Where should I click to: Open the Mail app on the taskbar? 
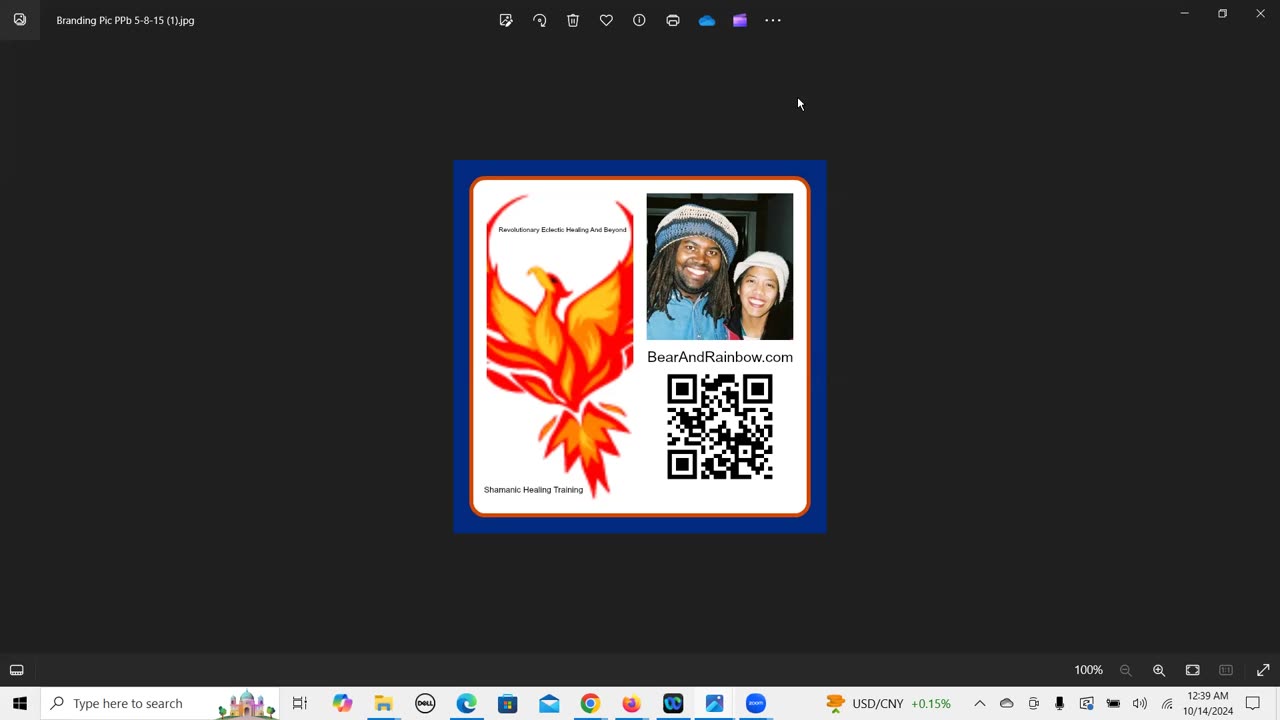pos(549,703)
